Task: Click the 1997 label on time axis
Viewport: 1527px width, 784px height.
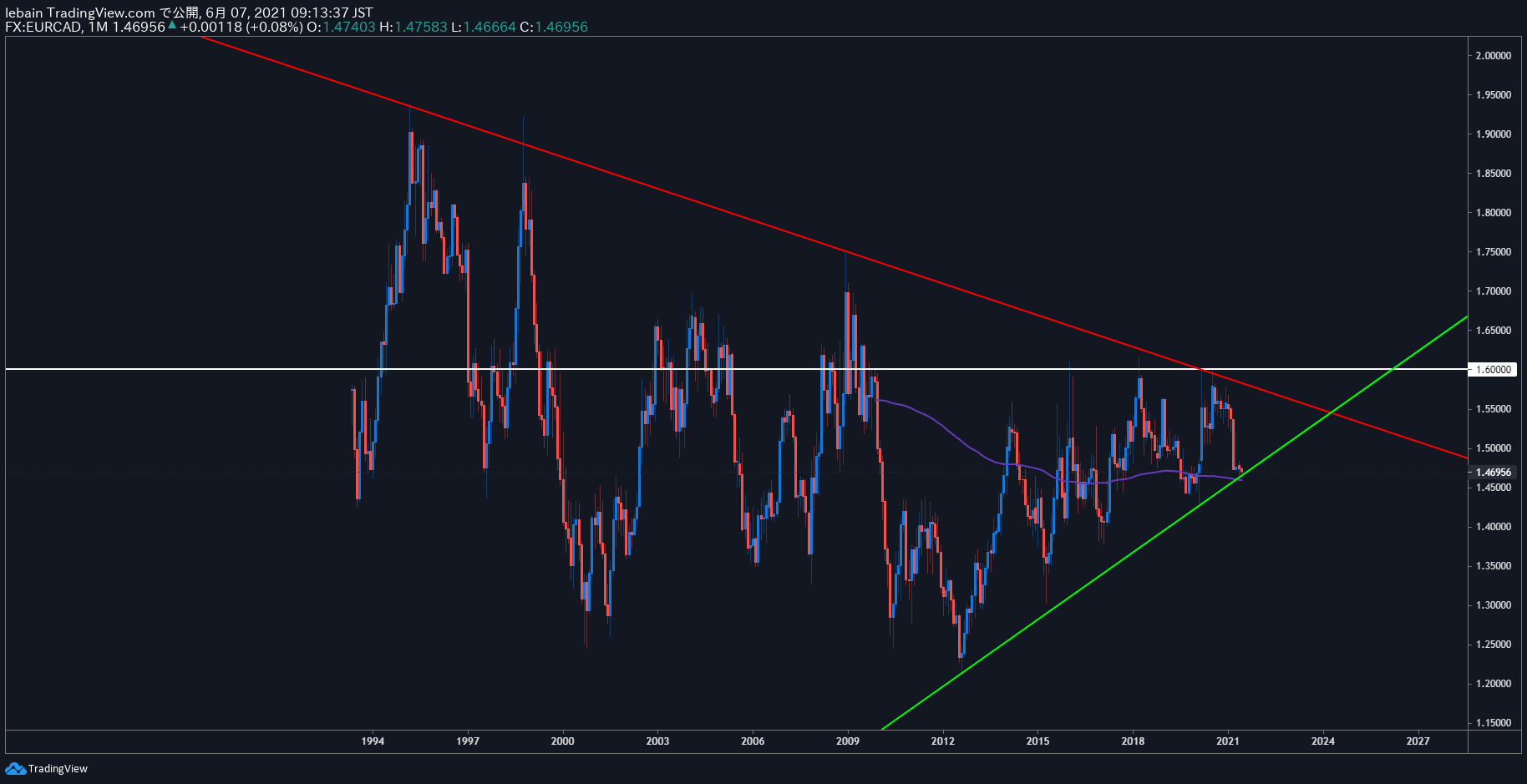Action: pos(468,741)
